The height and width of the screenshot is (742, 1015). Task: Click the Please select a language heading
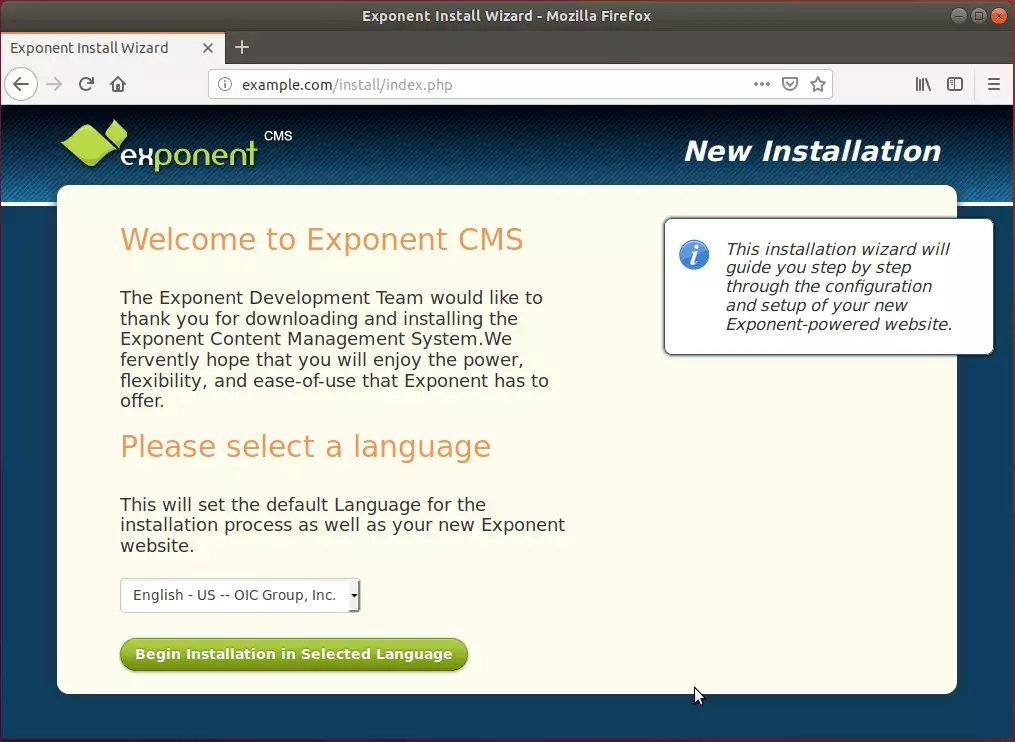pyautogui.click(x=306, y=447)
